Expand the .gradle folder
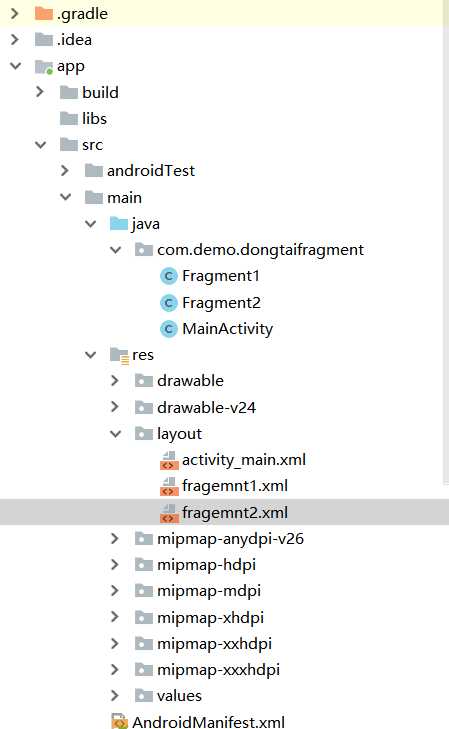Viewport: 449px width, 729px height. click(15, 13)
